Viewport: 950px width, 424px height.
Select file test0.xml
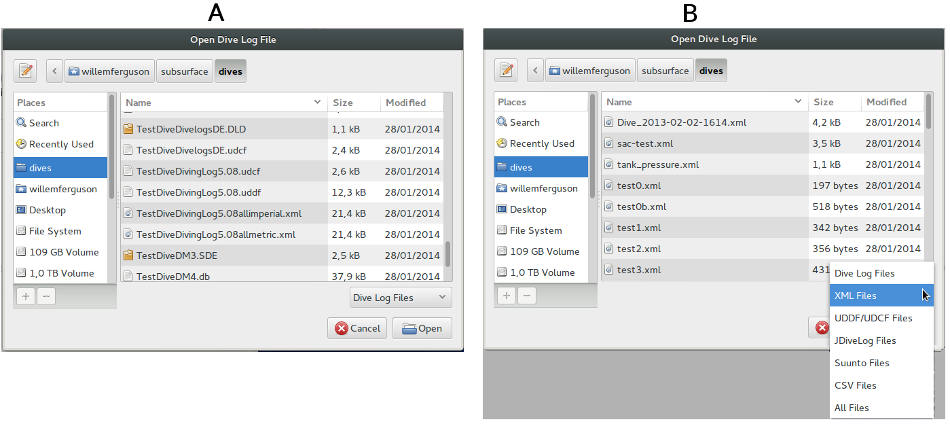tap(763, 185)
